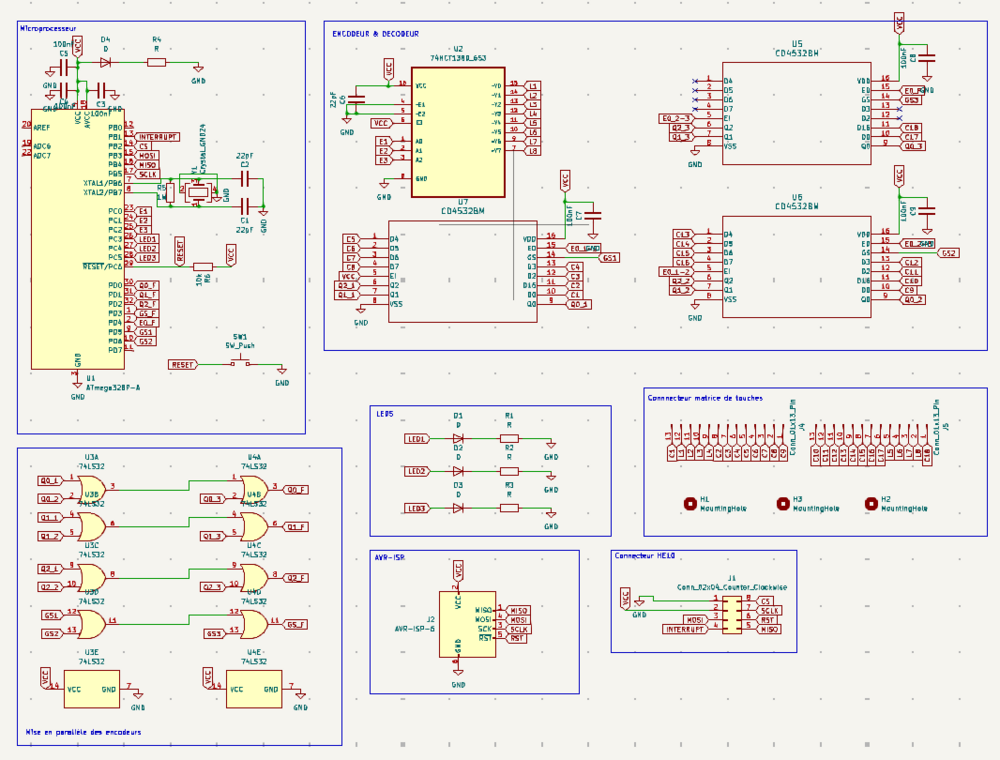The height and width of the screenshot is (760, 1000).
Task: Click the INTERRUPT label at PB1
Action: (158, 137)
